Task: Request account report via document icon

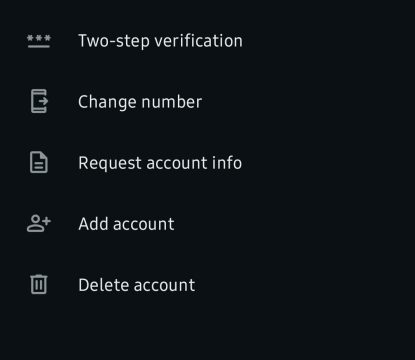Action: point(39,163)
